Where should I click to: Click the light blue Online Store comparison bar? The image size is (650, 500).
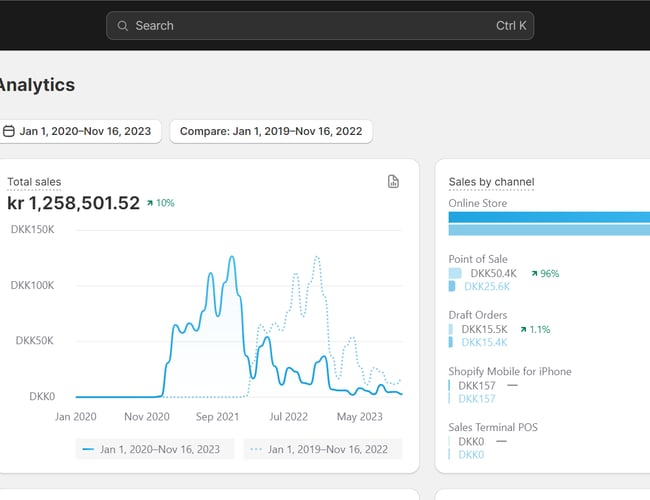[x=549, y=230]
